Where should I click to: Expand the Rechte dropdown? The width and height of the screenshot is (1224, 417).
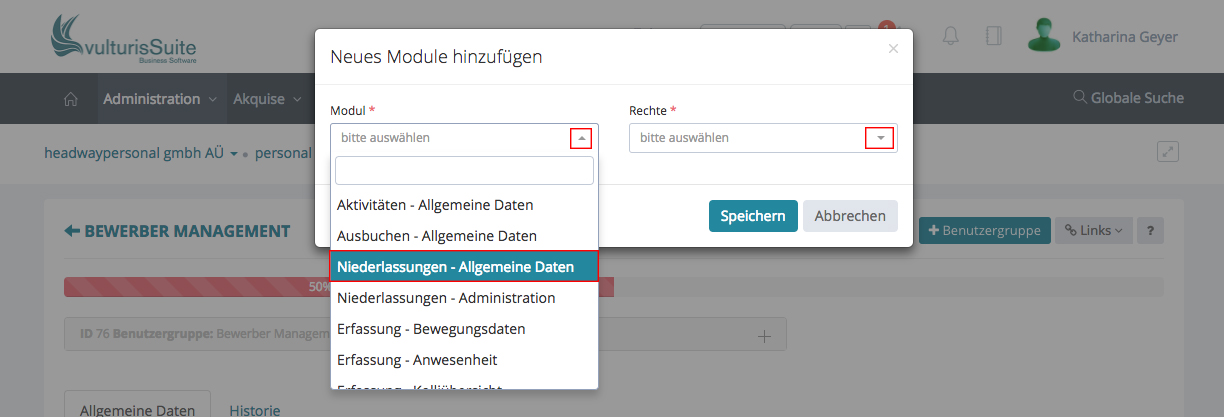(880, 138)
